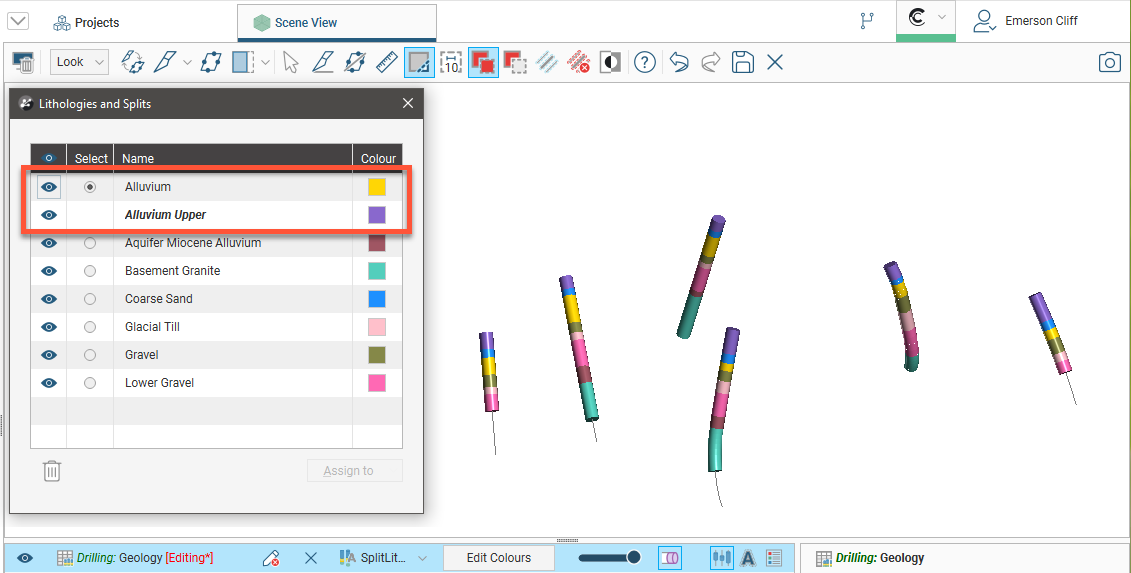Image resolution: width=1131 pixels, height=573 pixels.
Task: Click the save floppy disk icon
Action: coord(742,62)
